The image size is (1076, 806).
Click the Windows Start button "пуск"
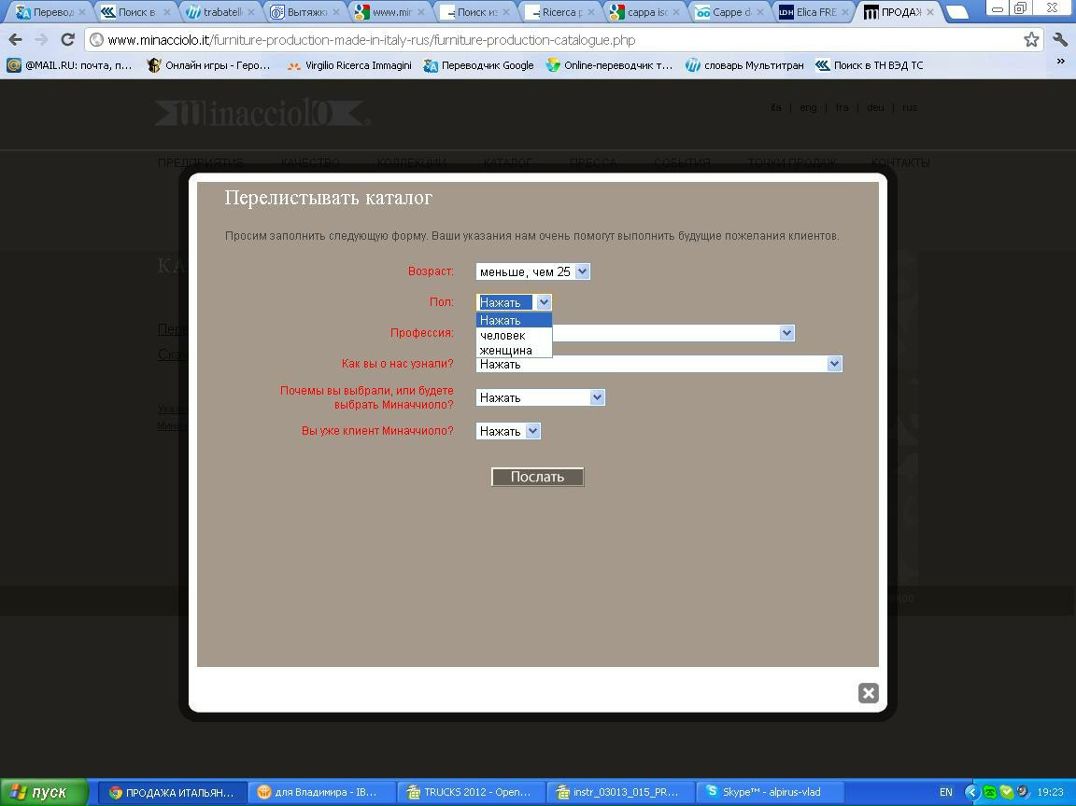pyautogui.click(x=40, y=792)
